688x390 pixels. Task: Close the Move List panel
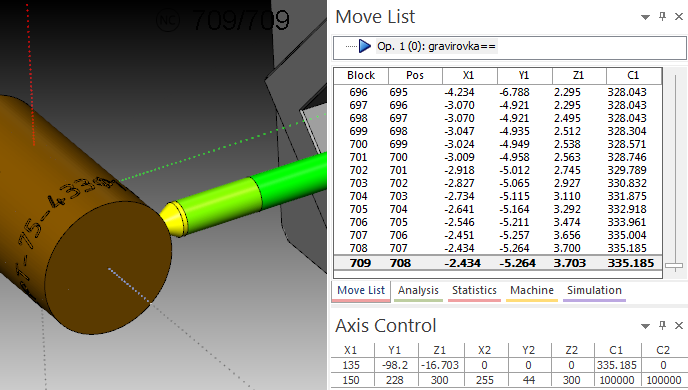click(679, 17)
